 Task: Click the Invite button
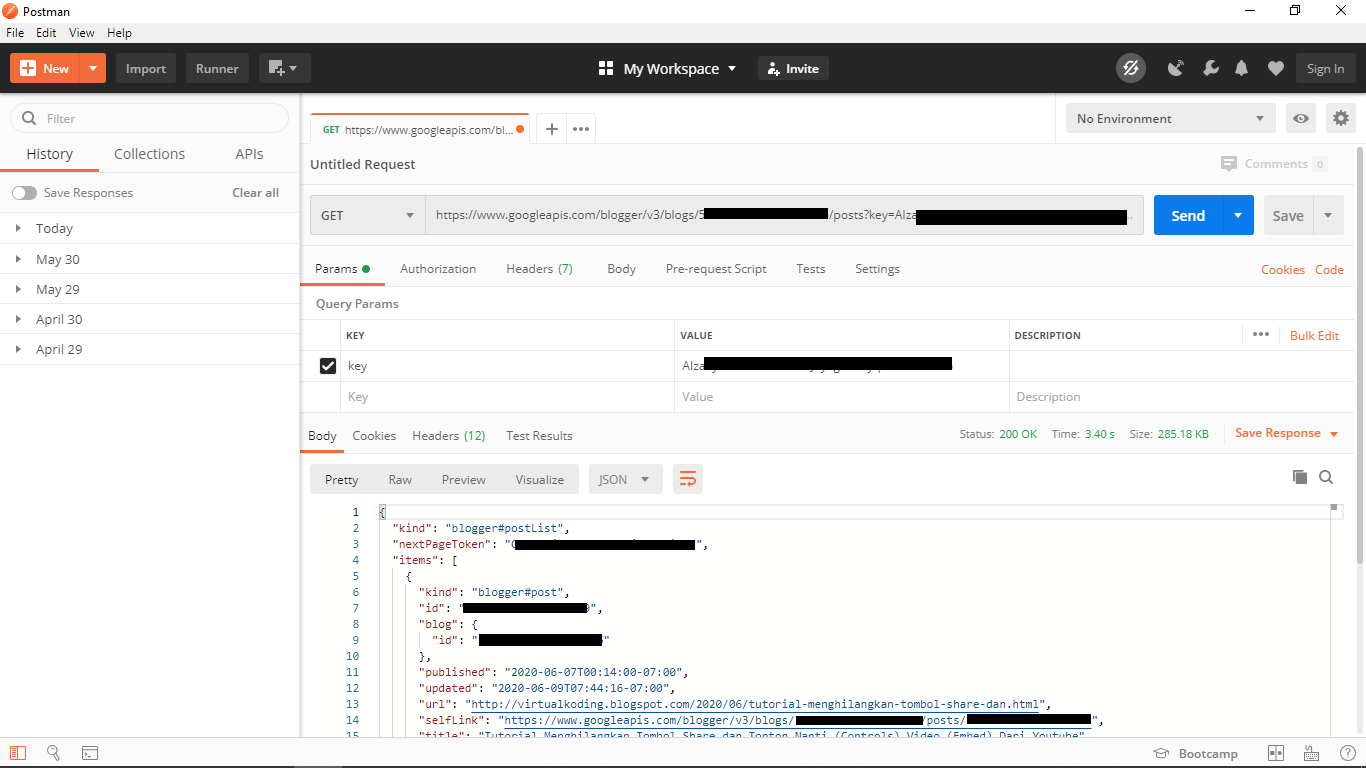pos(793,68)
